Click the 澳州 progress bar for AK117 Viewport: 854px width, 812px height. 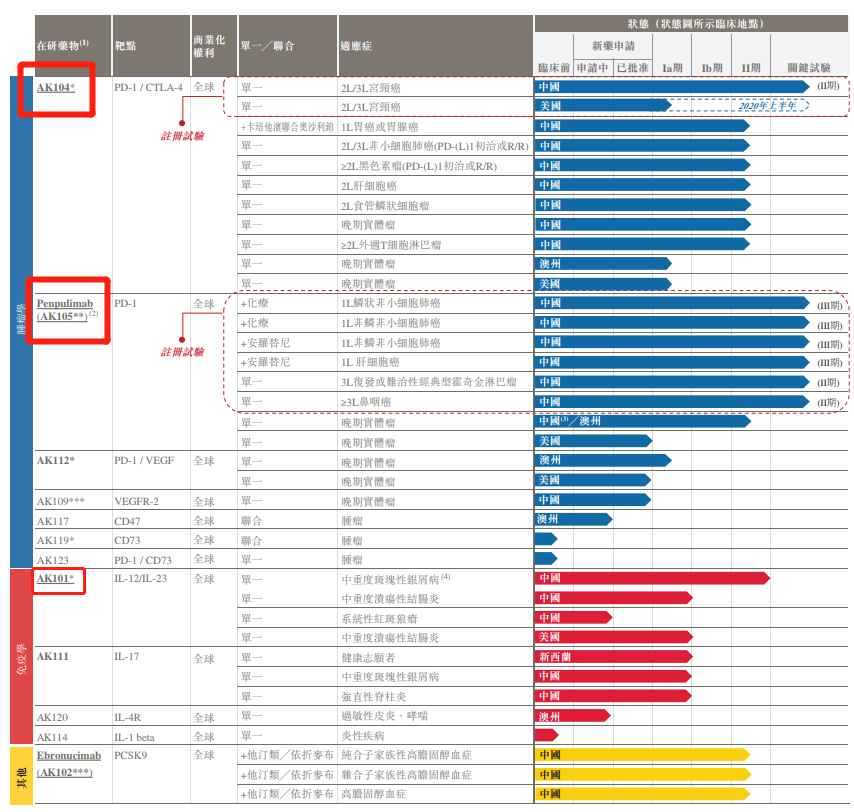574,519
